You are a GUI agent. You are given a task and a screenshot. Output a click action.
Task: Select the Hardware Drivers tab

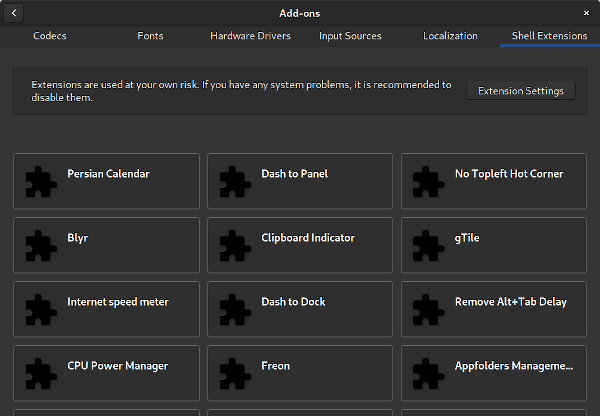click(x=250, y=36)
